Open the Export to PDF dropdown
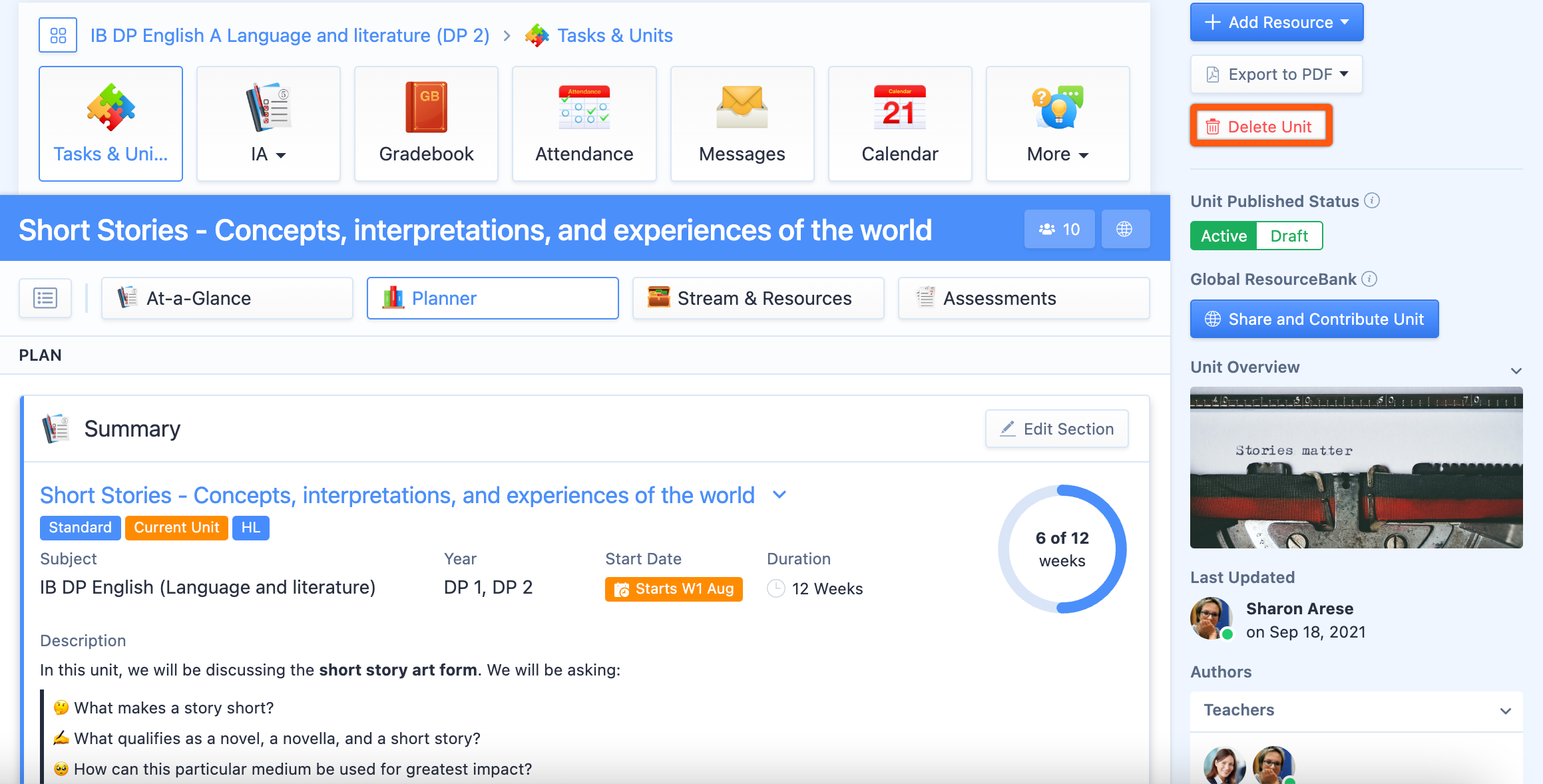The image size is (1543, 784). (x=1276, y=75)
